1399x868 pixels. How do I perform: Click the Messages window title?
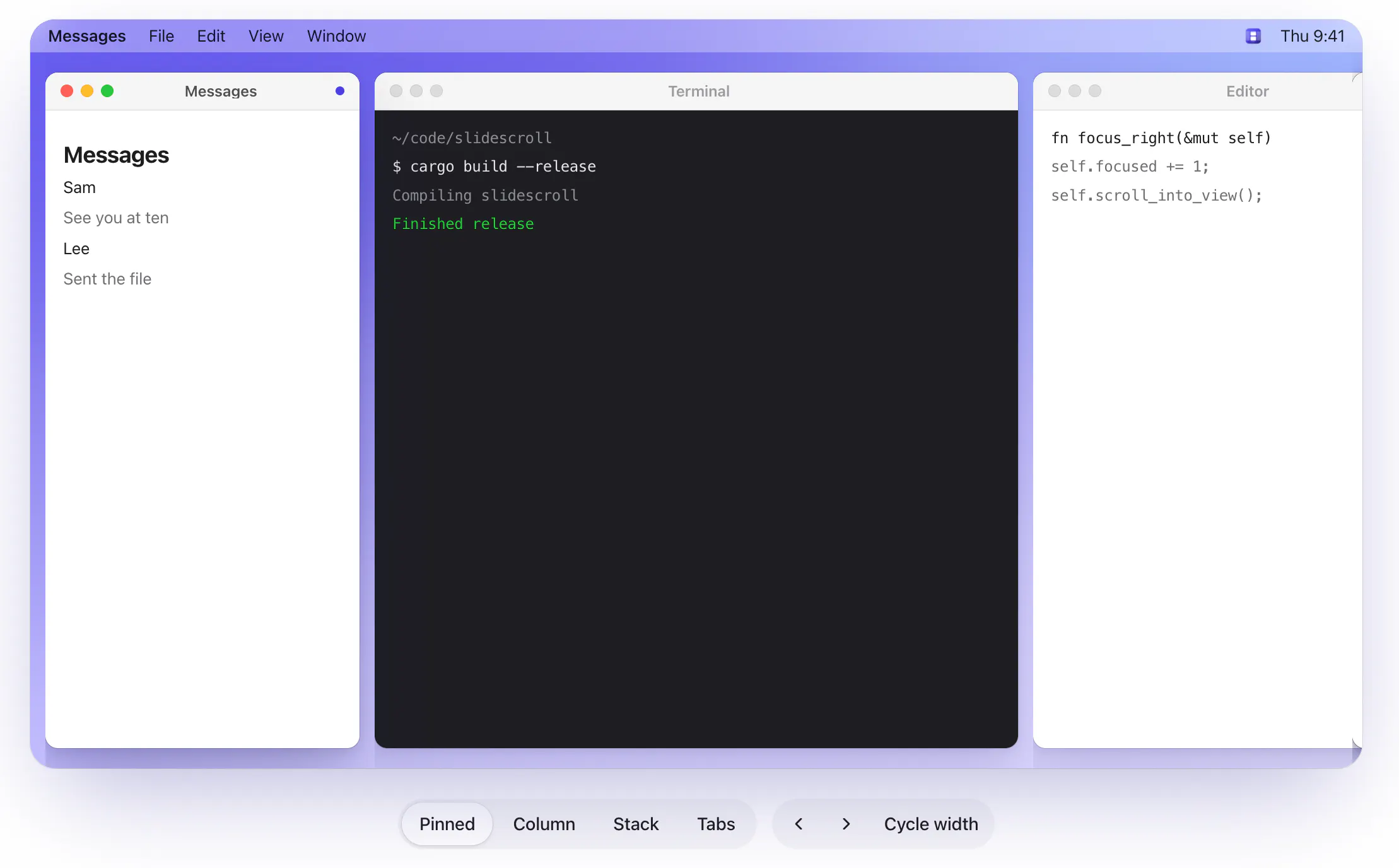[221, 91]
